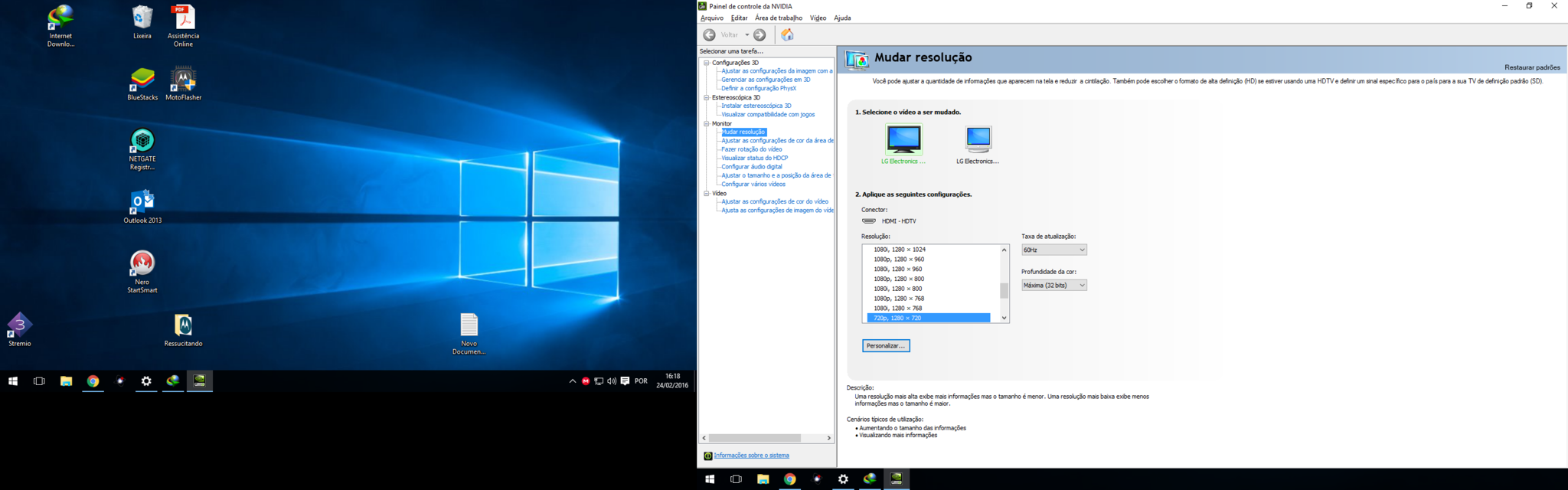1568x490 pixels.
Task: Click the red McAfee tray icon
Action: (x=586, y=381)
